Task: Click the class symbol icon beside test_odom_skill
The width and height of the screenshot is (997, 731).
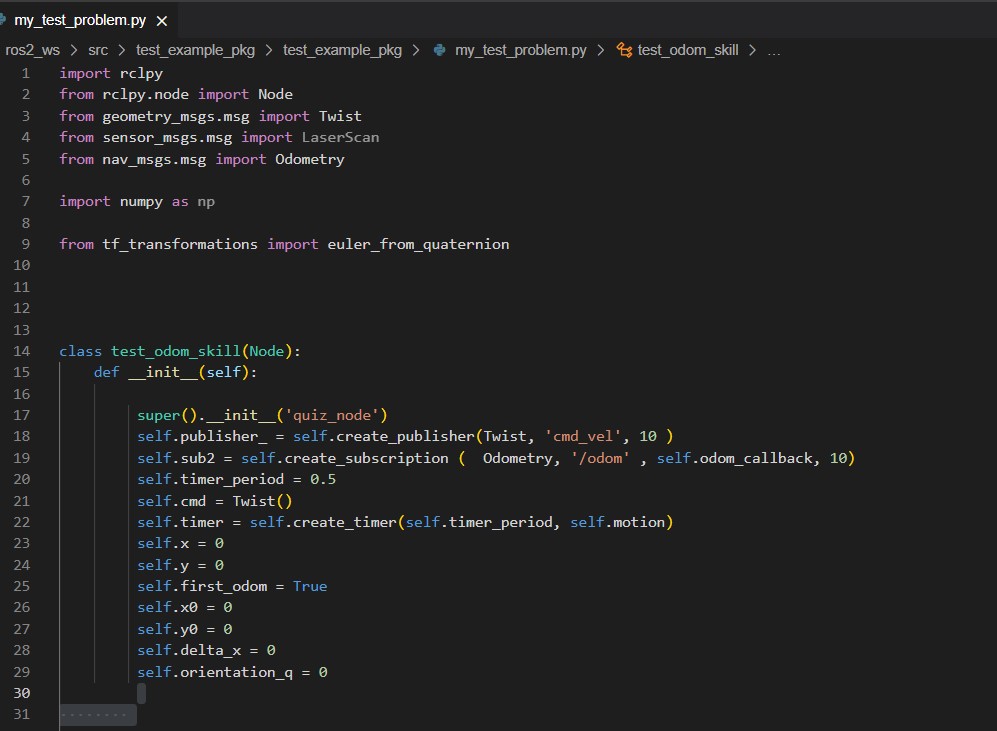Action: pyautogui.click(x=624, y=50)
